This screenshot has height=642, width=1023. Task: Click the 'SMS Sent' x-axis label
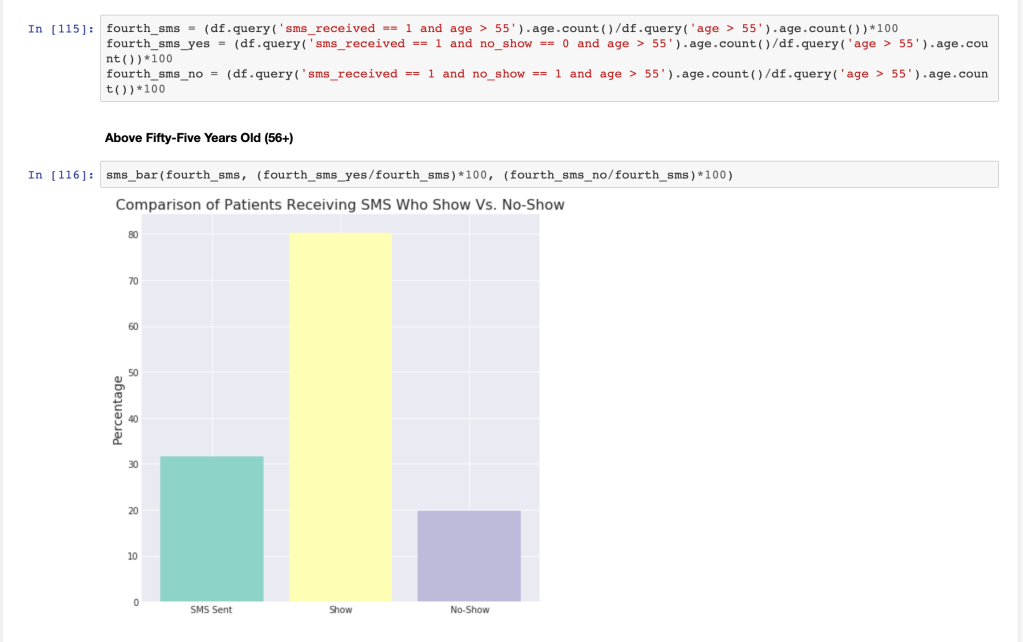(211, 610)
